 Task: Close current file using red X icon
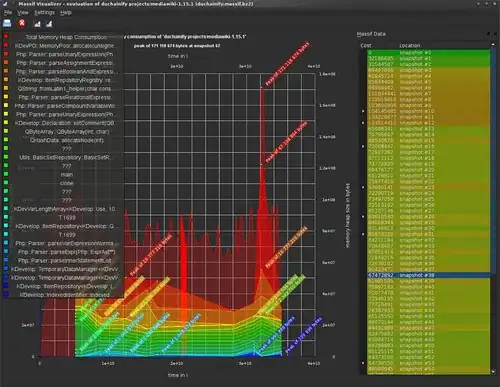22,23
